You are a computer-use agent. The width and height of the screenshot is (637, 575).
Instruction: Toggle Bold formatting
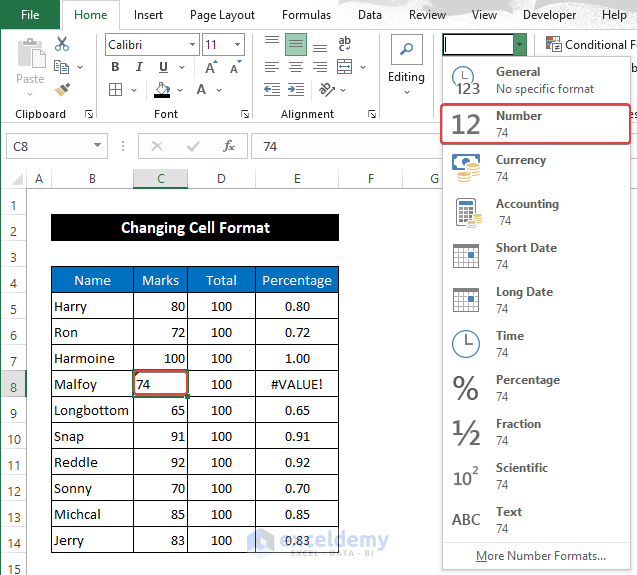tap(115, 67)
